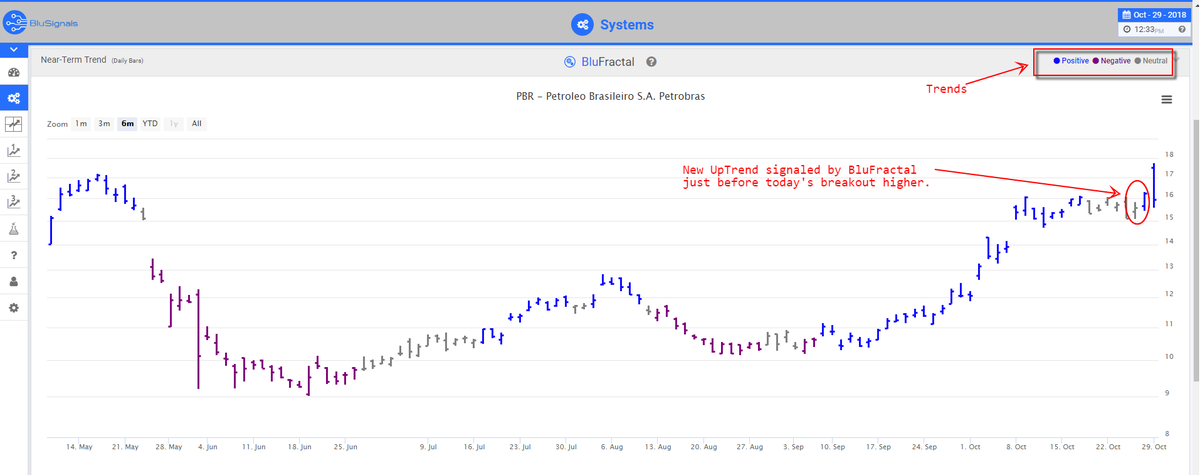
Task: Toggle the Neutral trend legend item
Action: (x=1152, y=61)
